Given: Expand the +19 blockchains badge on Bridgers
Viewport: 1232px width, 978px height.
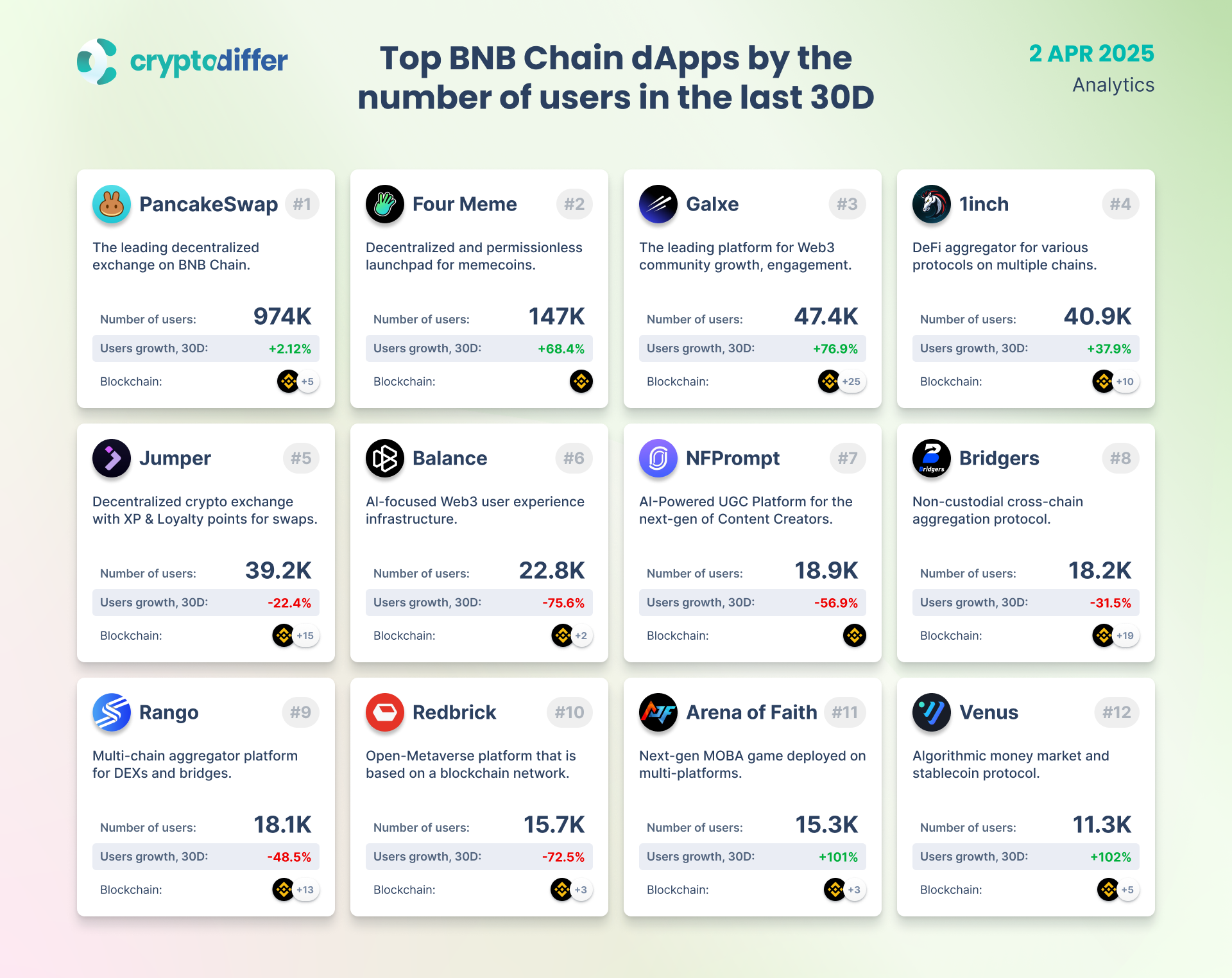Looking at the screenshot, I should click(x=1125, y=635).
